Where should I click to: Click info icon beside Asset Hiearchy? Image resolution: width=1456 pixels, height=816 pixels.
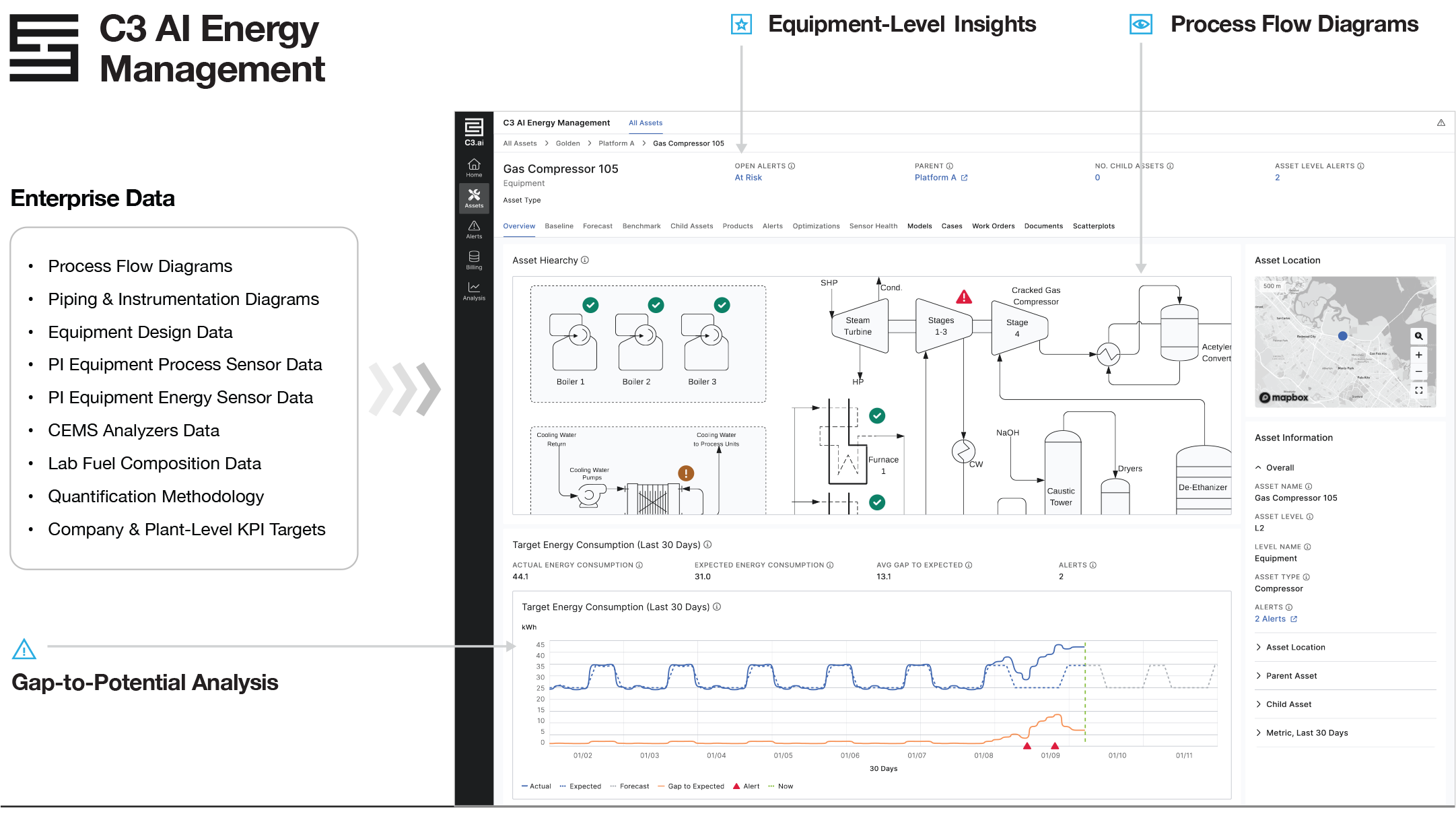585,260
